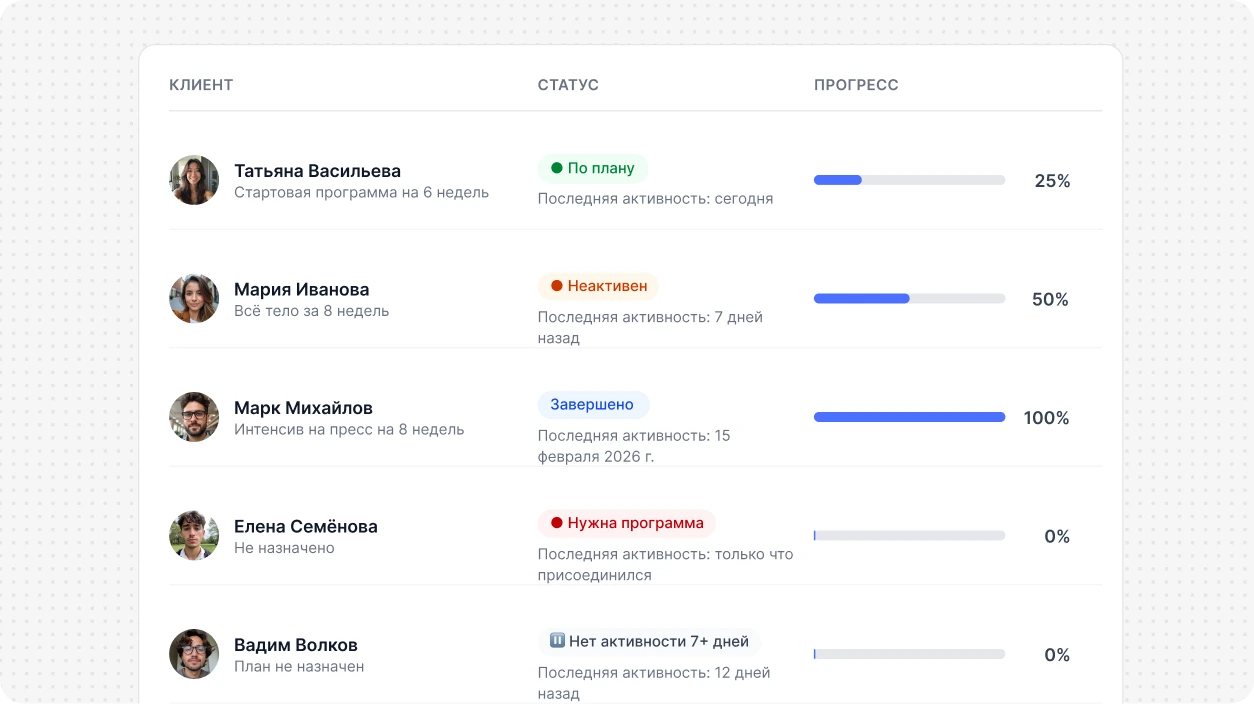Open client name Вадим Волков
The image size is (1254, 704).
[x=296, y=645]
